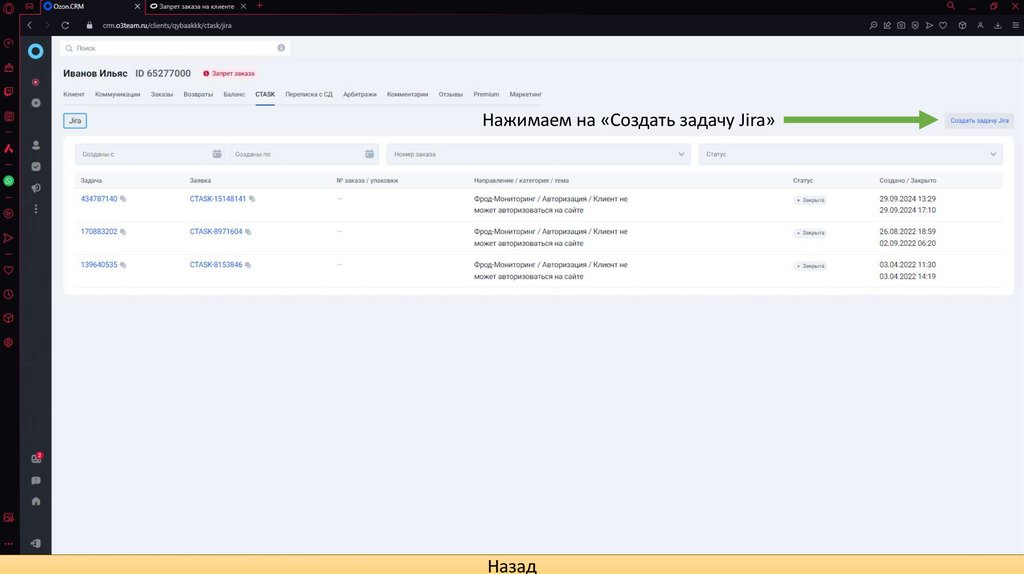The image size is (1024, 574).
Task: Select the 'Jira' filter chip
Action: 75,120
